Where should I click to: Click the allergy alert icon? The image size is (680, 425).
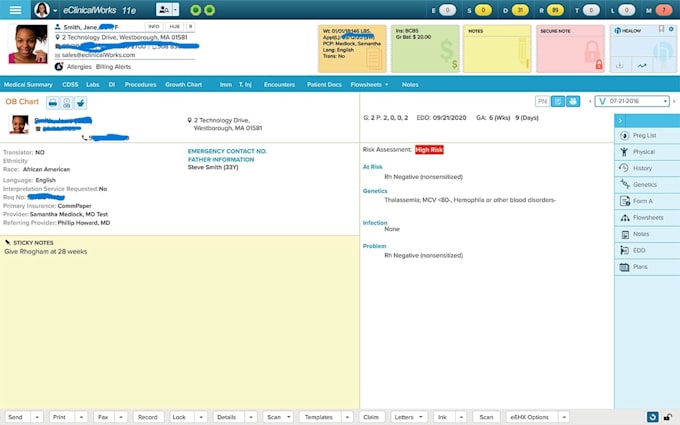(59, 67)
